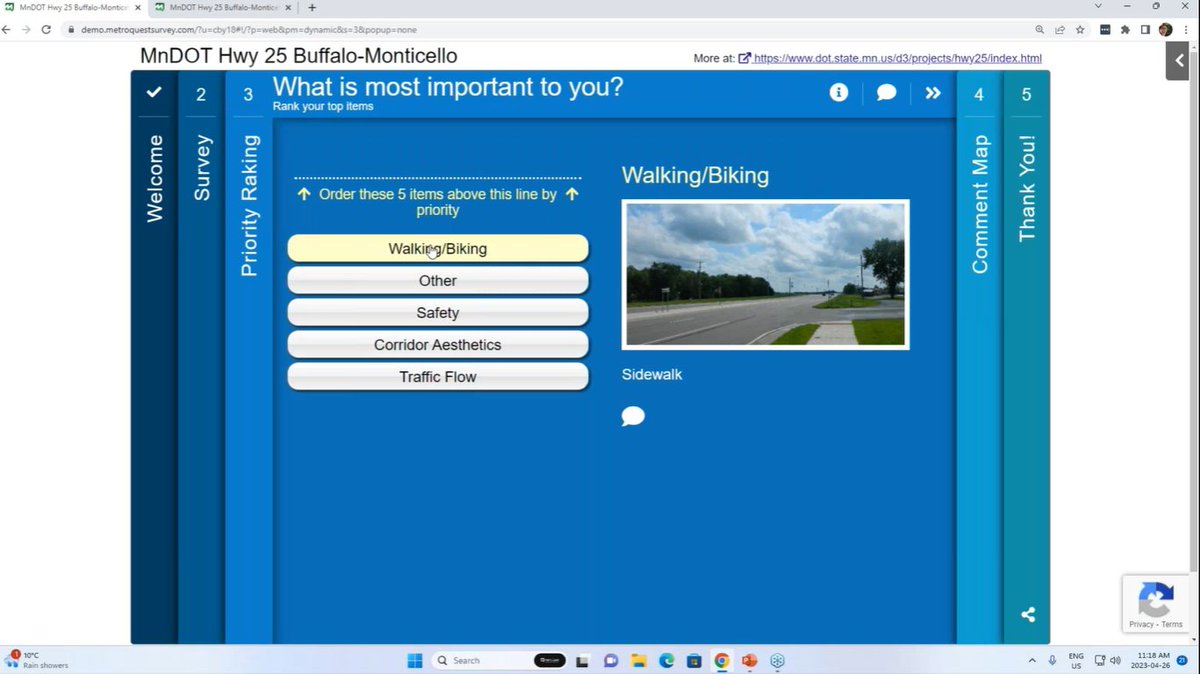
Task: Select the Traffic Flow priority item
Action: pos(438,376)
